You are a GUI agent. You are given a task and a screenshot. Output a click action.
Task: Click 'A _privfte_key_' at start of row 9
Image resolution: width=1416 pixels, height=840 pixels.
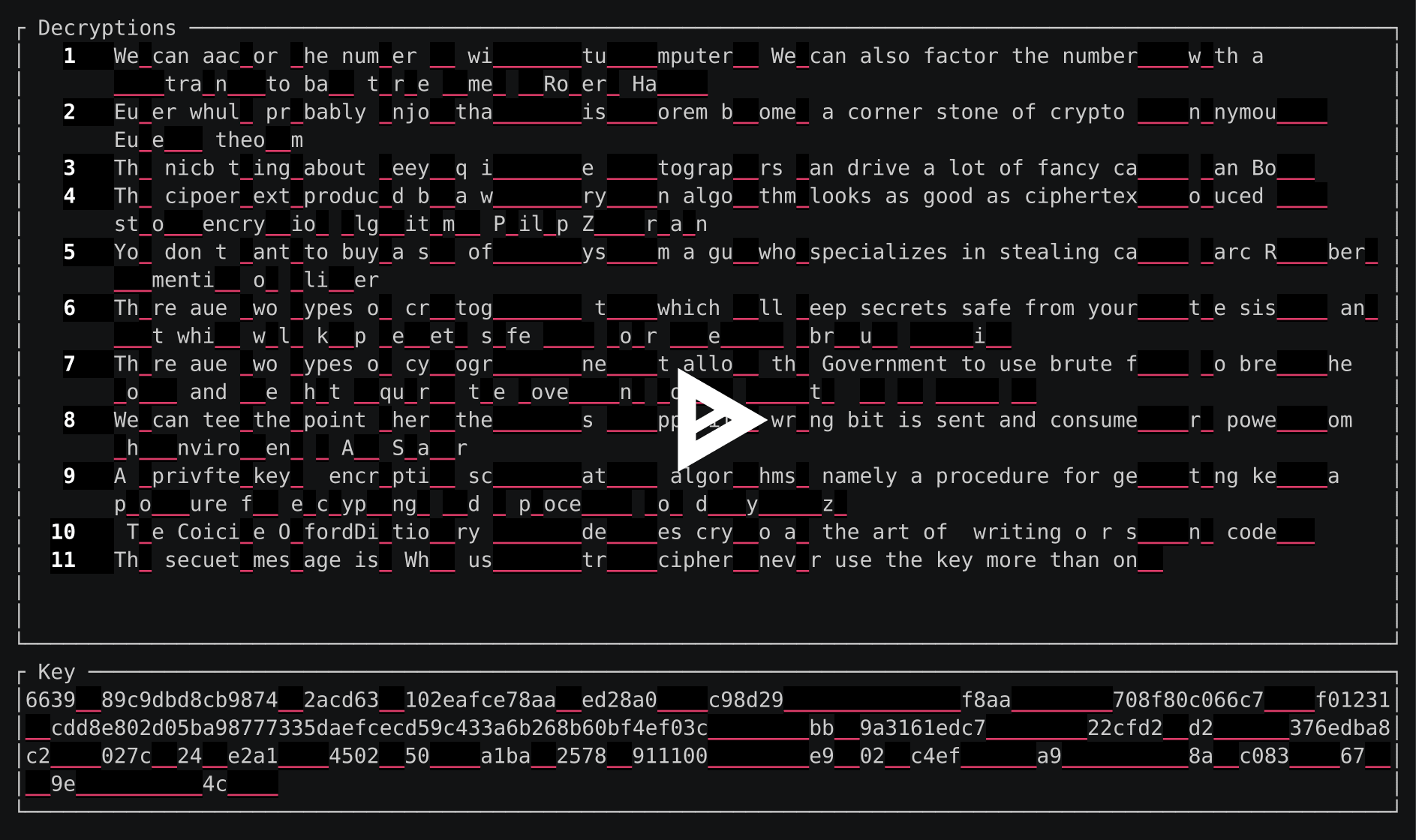209,477
